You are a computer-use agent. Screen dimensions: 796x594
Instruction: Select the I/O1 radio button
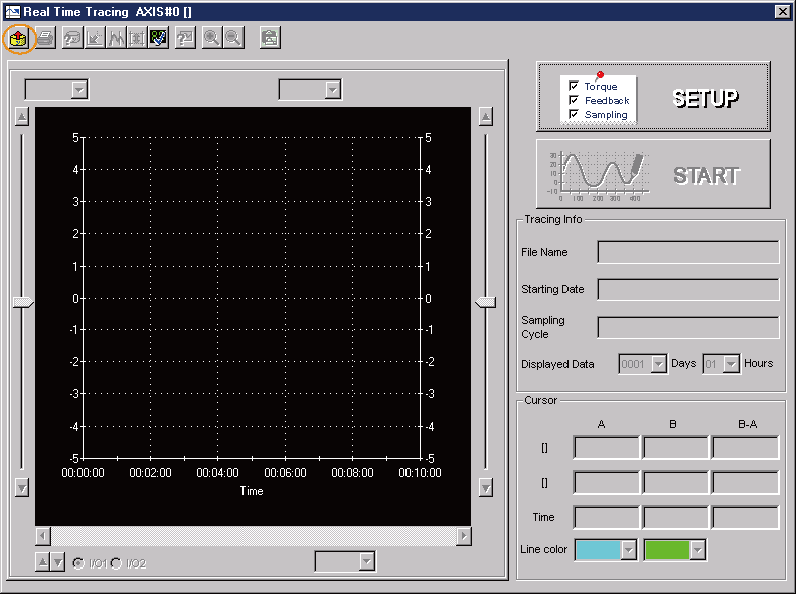tap(78, 563)
